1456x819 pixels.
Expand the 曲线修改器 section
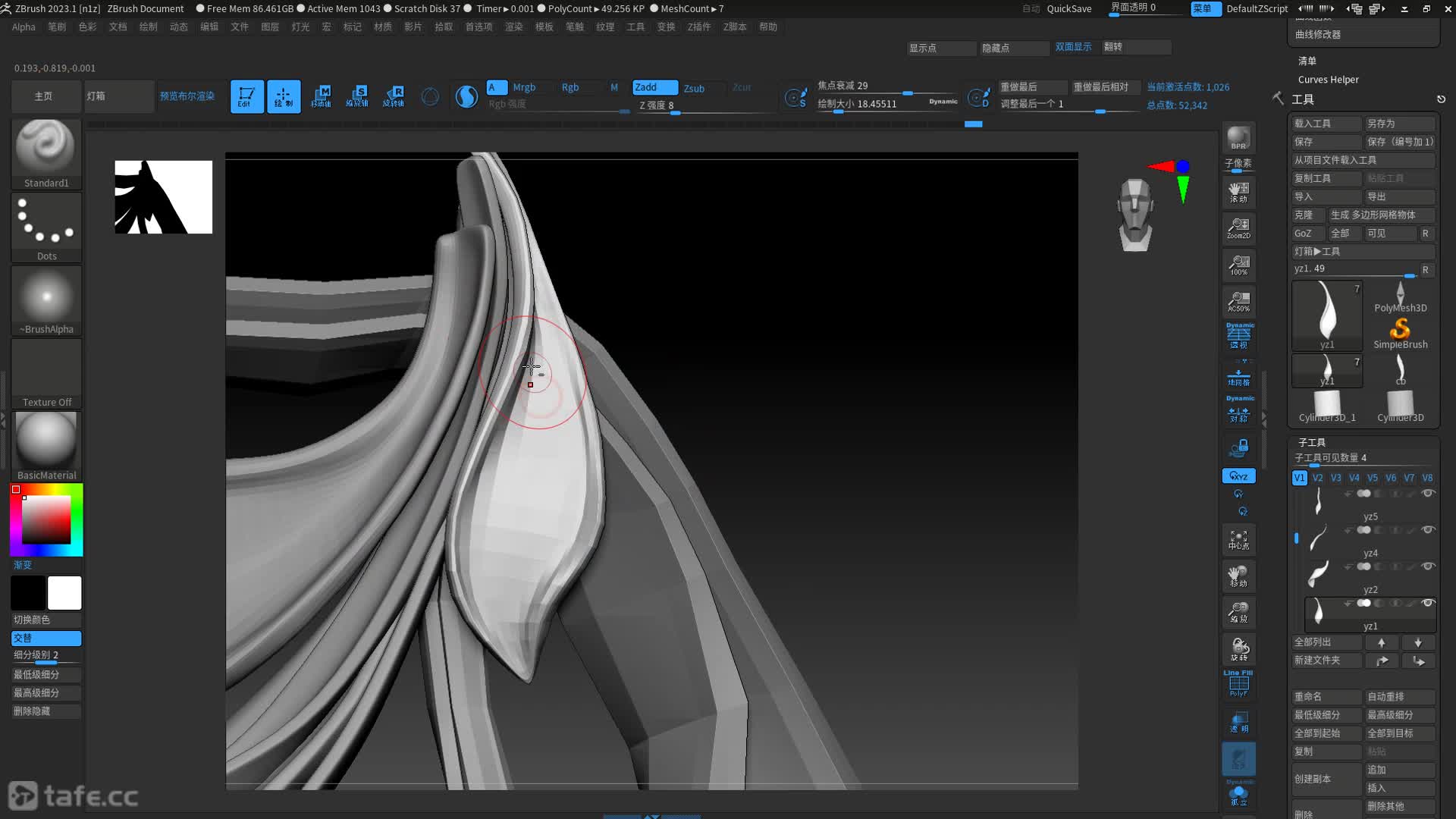point(1317,34)
